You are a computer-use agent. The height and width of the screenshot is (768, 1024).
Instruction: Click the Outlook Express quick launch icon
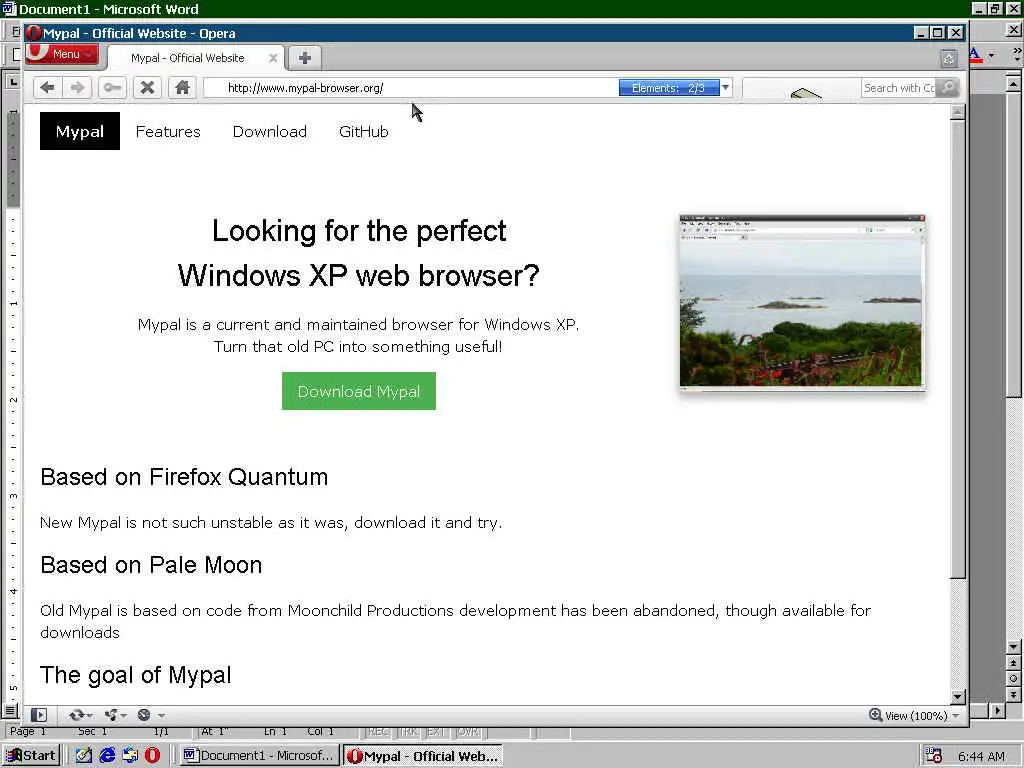(130, 756)
